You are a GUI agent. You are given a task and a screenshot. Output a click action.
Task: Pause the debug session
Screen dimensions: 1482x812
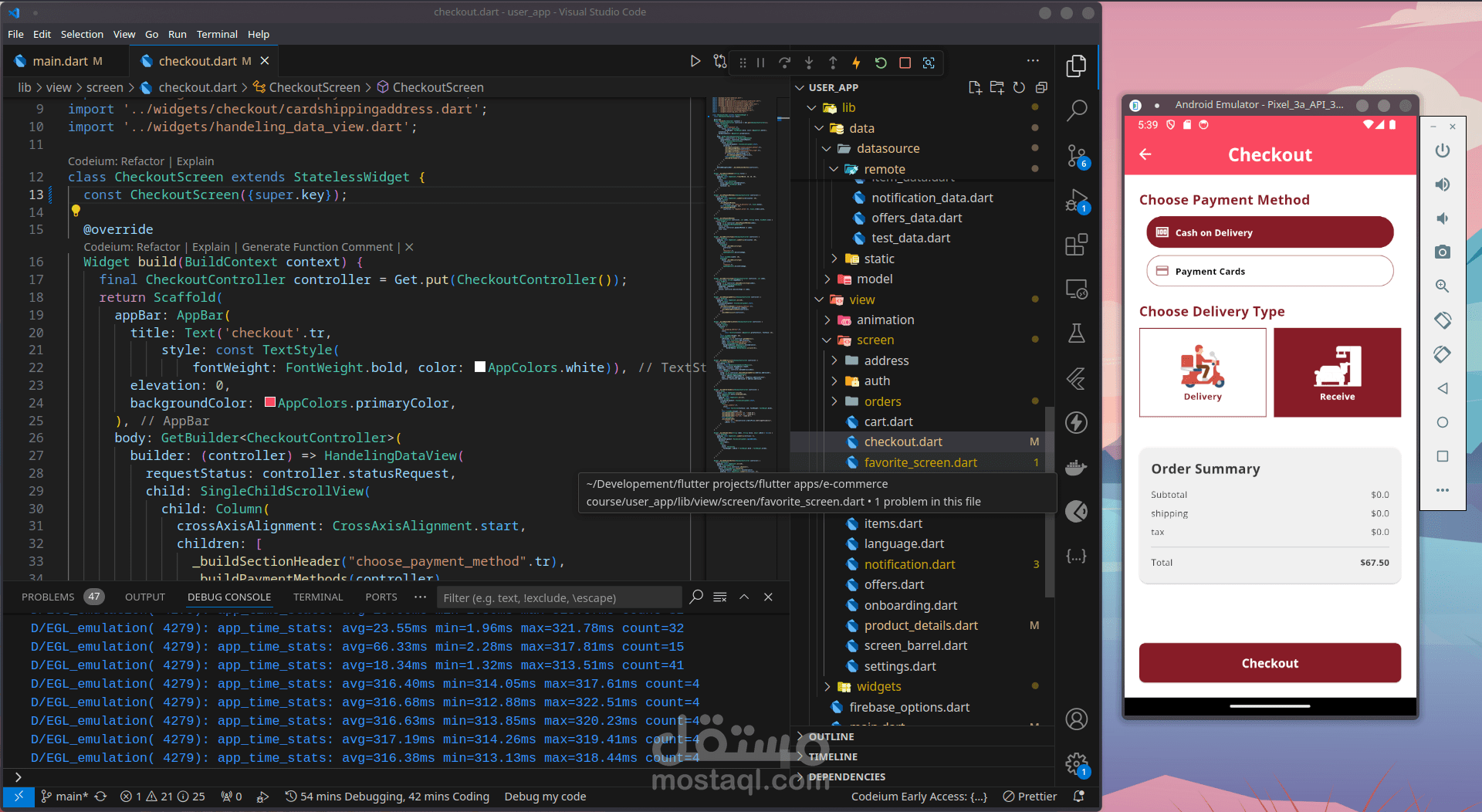pos(761,63)
